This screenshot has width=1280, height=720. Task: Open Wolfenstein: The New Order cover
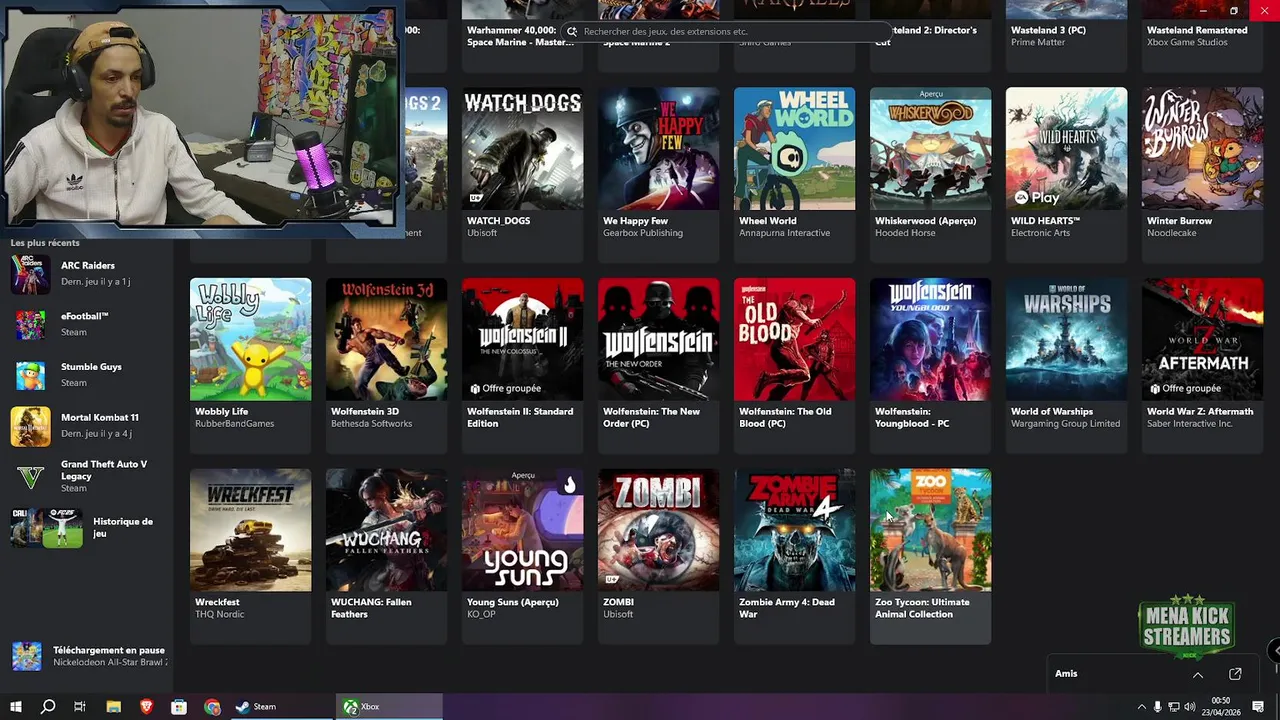pos(658,339)
